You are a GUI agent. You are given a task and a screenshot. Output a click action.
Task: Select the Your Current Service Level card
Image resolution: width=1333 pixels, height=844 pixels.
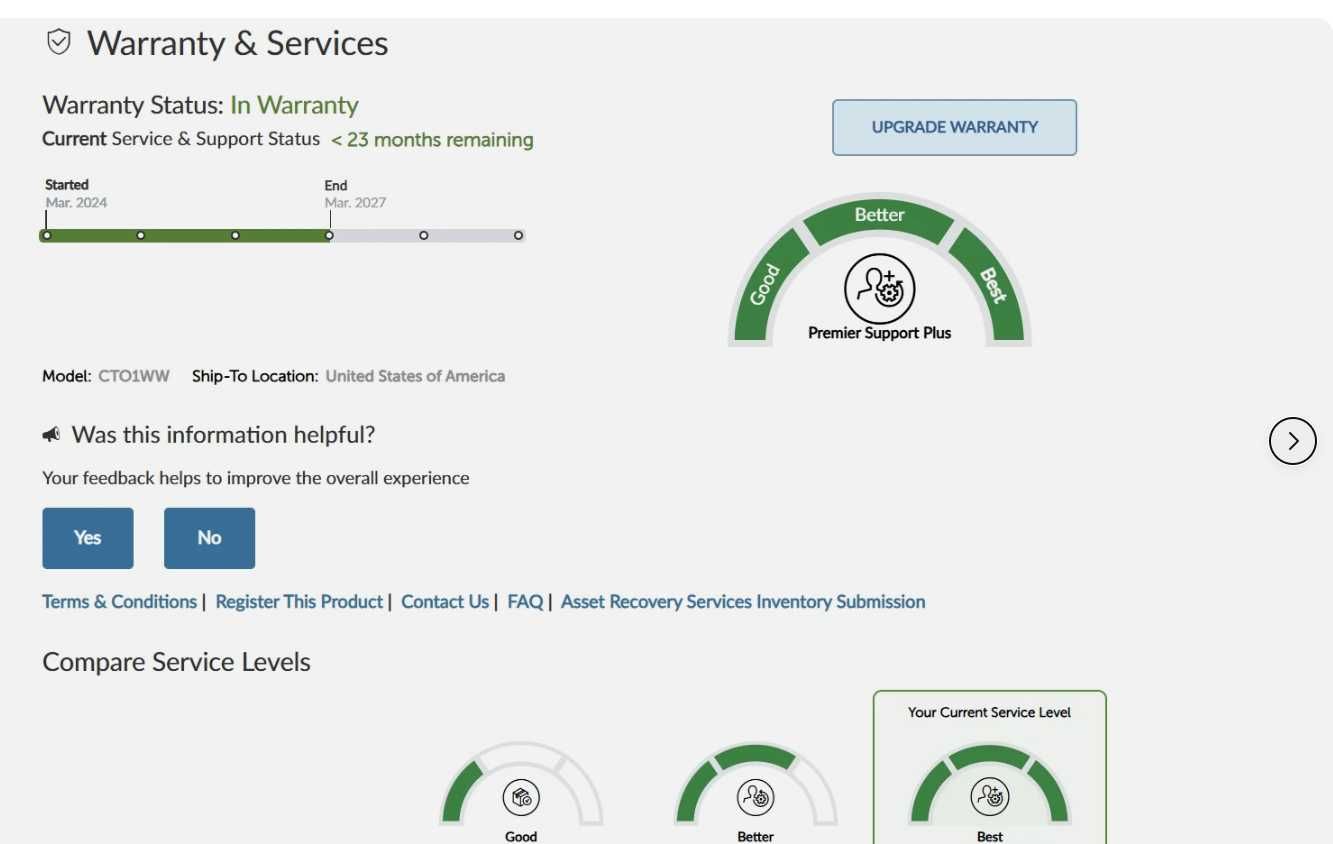(x=990, y=767)
